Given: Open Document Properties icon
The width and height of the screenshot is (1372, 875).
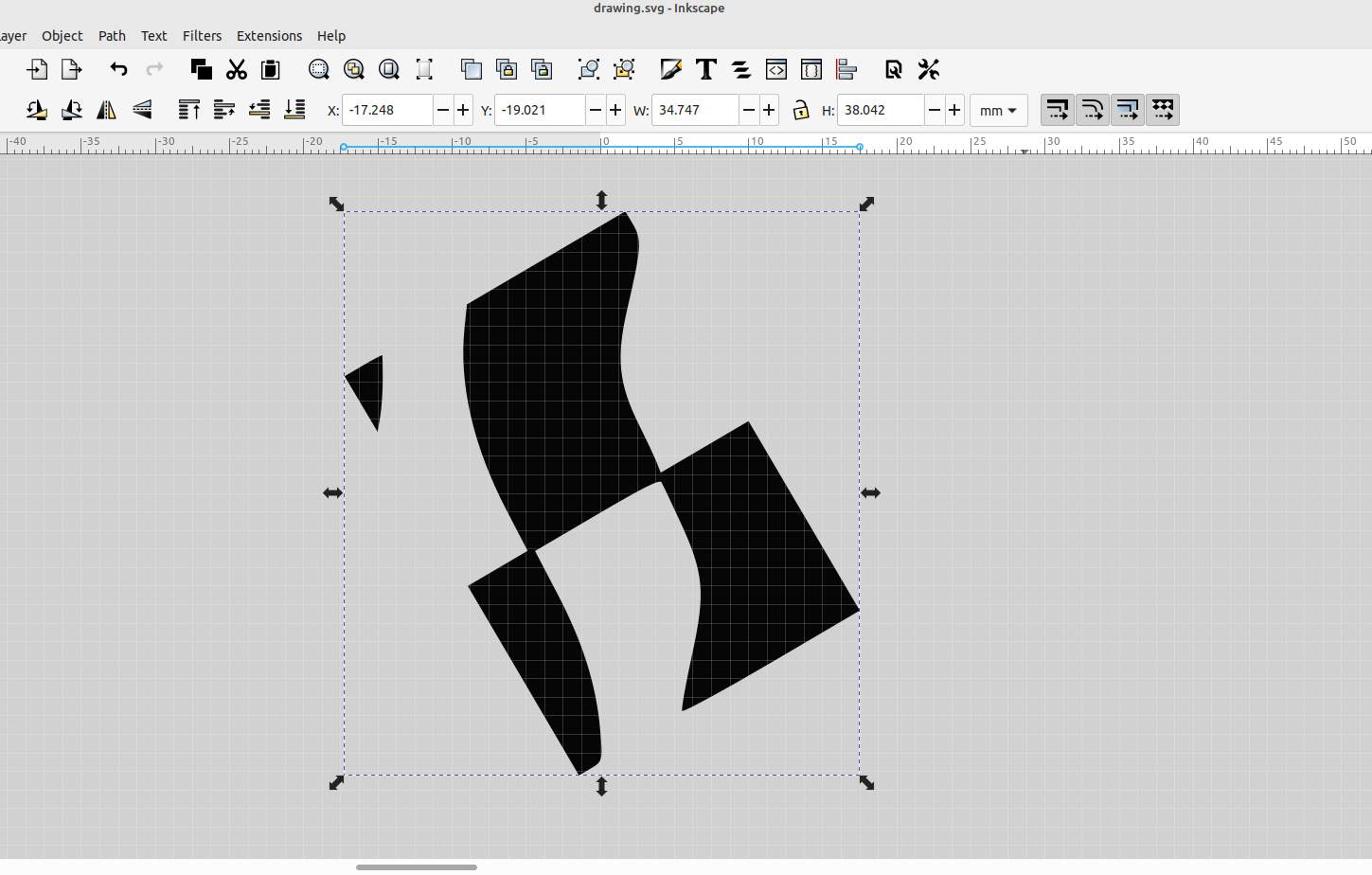Looking at the screenshot, I should [x=894, y=69].
